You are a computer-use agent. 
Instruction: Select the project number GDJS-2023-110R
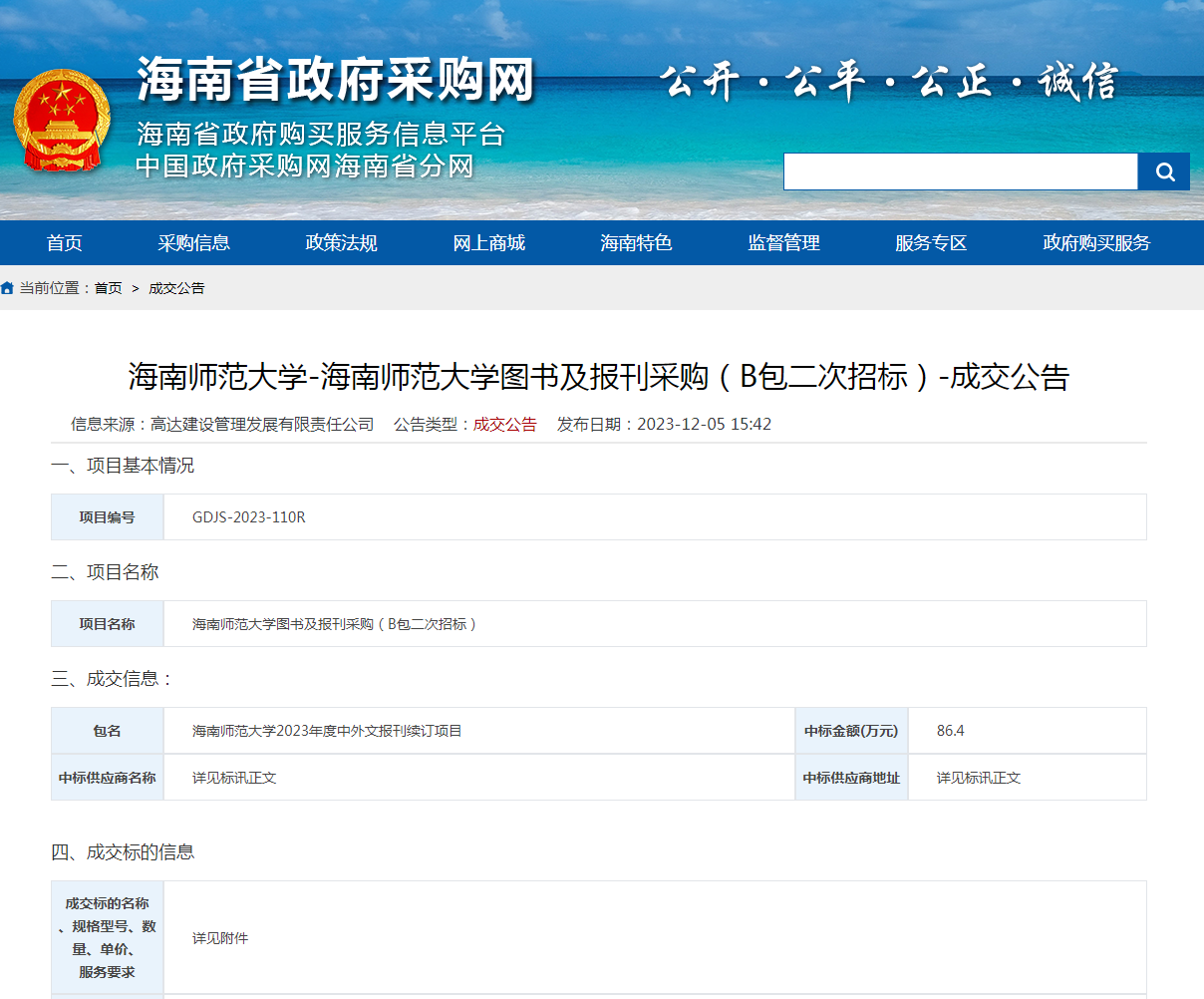tap(249, 517)
